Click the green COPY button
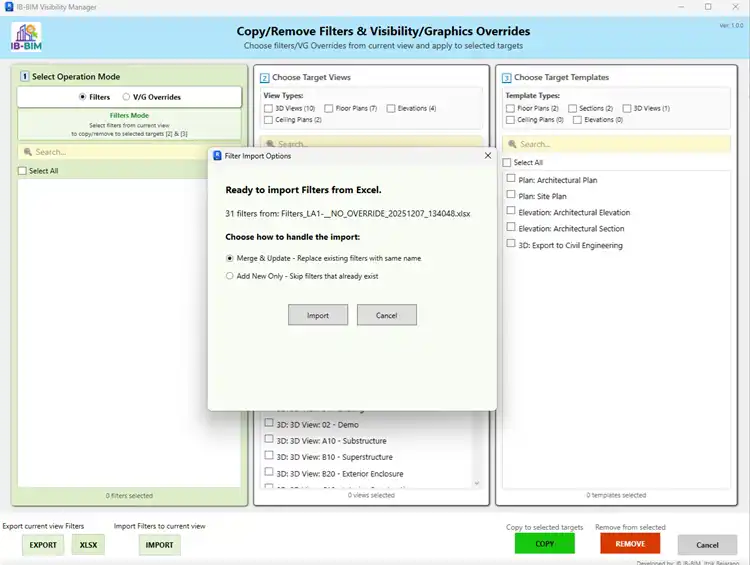The height and width of the screenshot is (565, 750). coord(545,544)
